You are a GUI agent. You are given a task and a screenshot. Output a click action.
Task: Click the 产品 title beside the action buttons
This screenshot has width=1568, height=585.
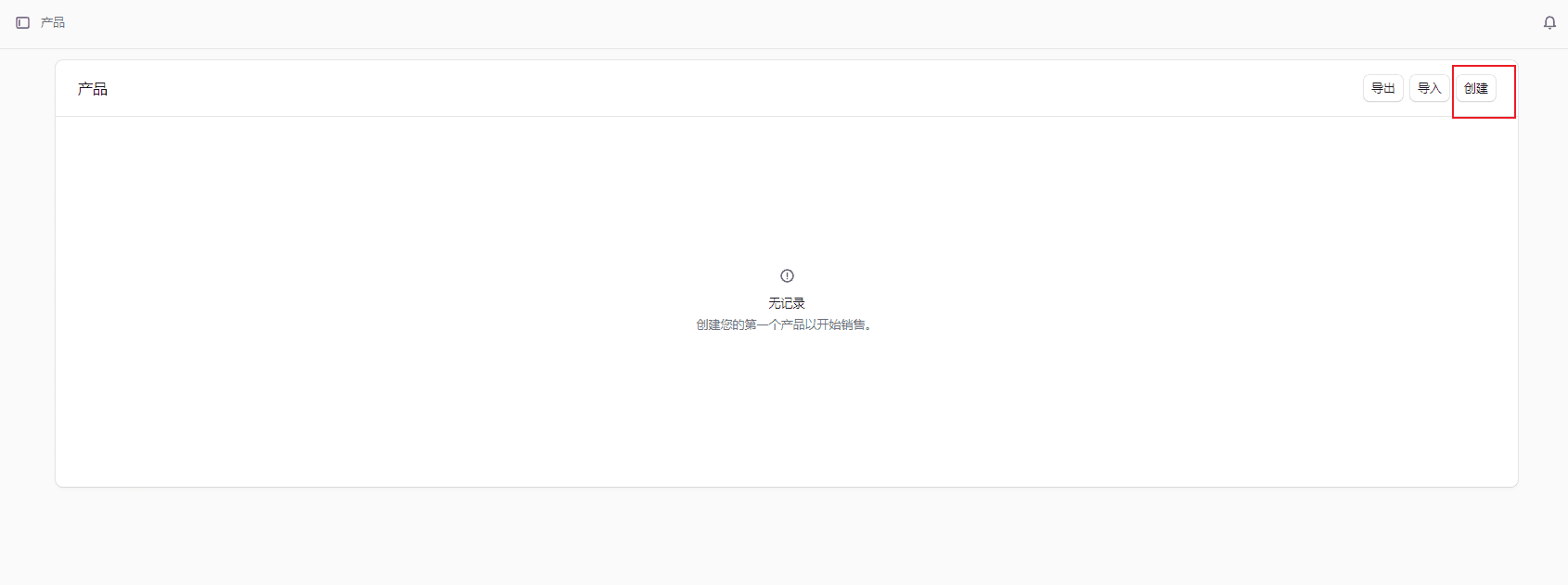point(93,89)
